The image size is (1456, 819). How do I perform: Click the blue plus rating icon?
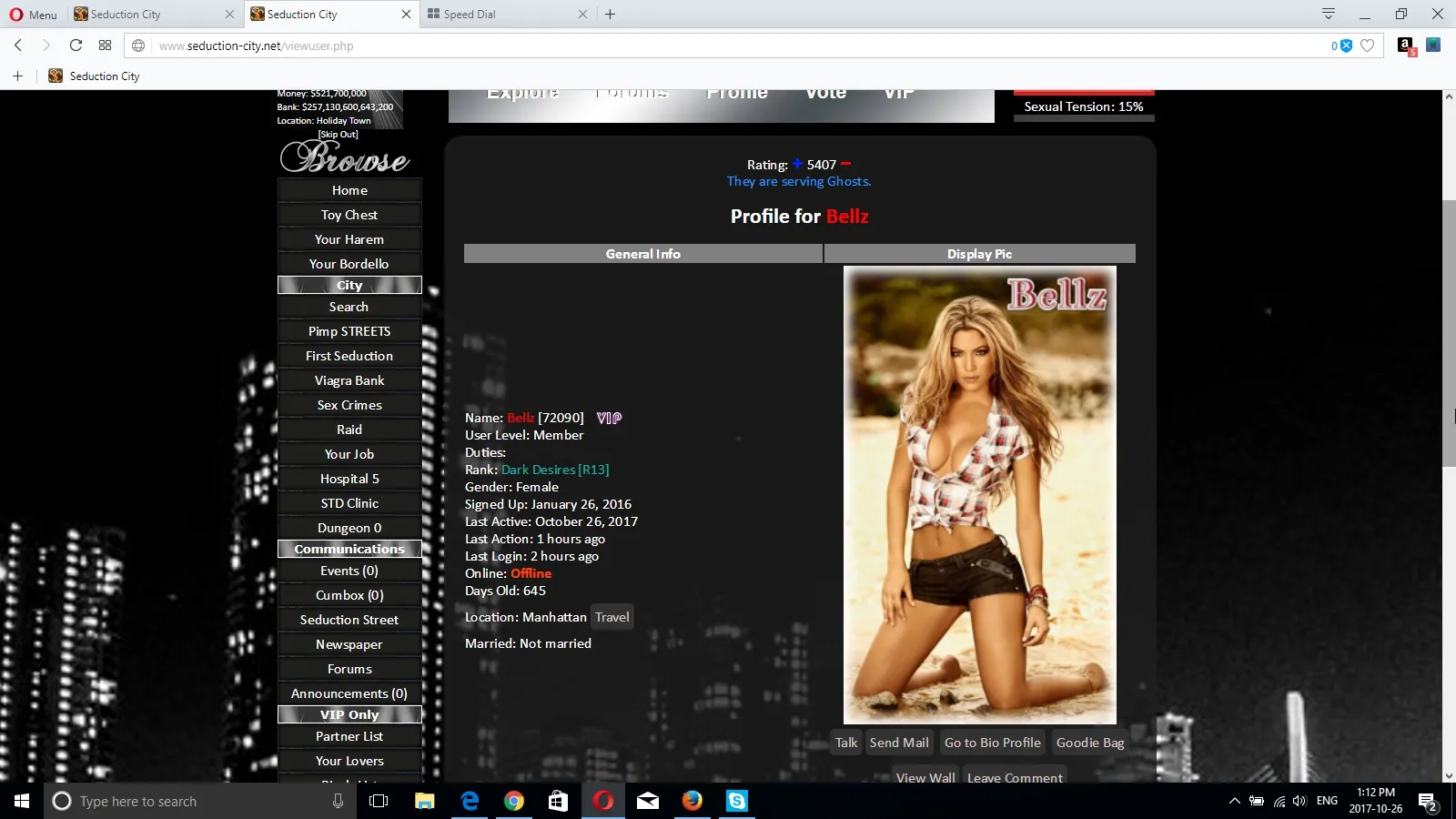click(797, 164)
